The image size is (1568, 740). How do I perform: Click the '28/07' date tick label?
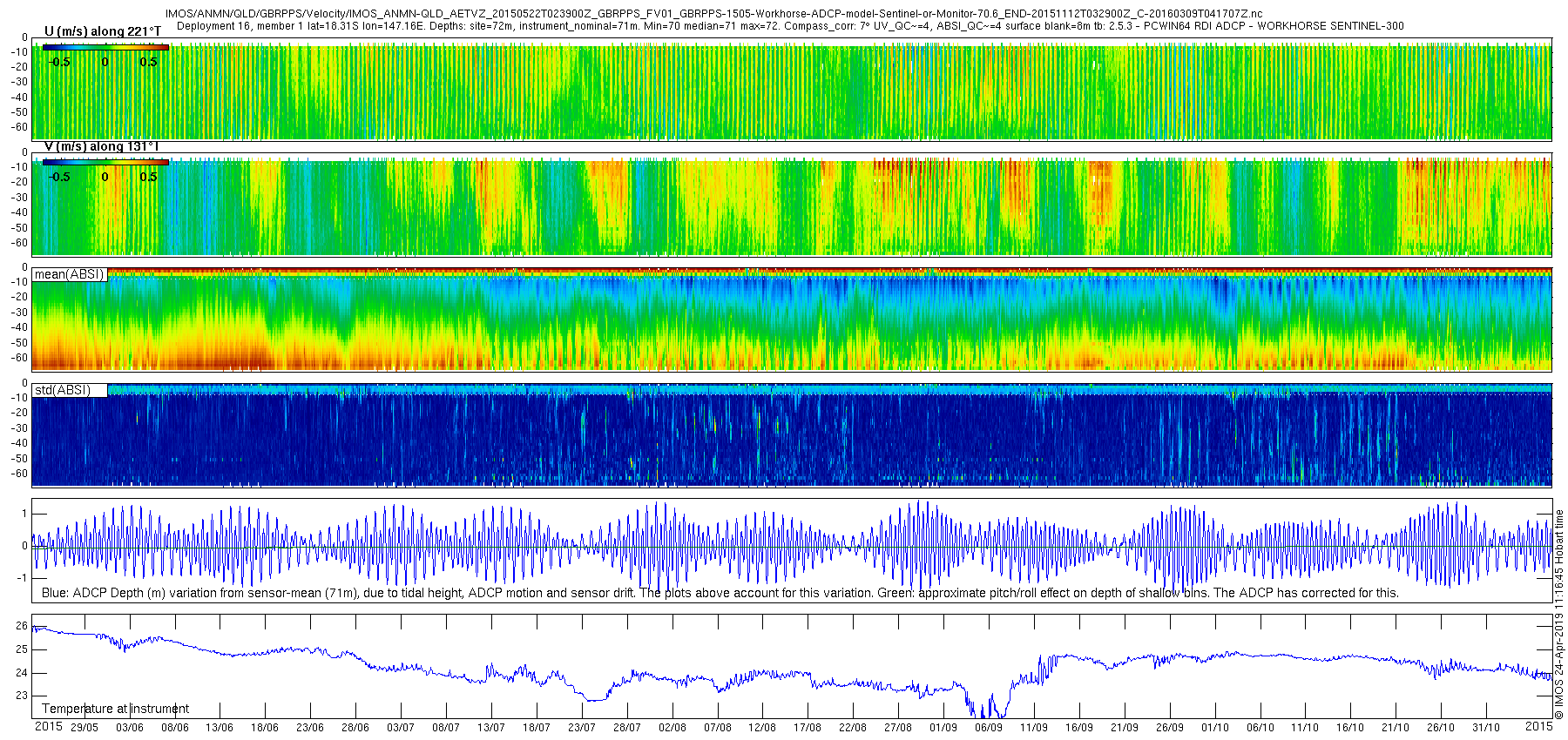pos(627,728)
